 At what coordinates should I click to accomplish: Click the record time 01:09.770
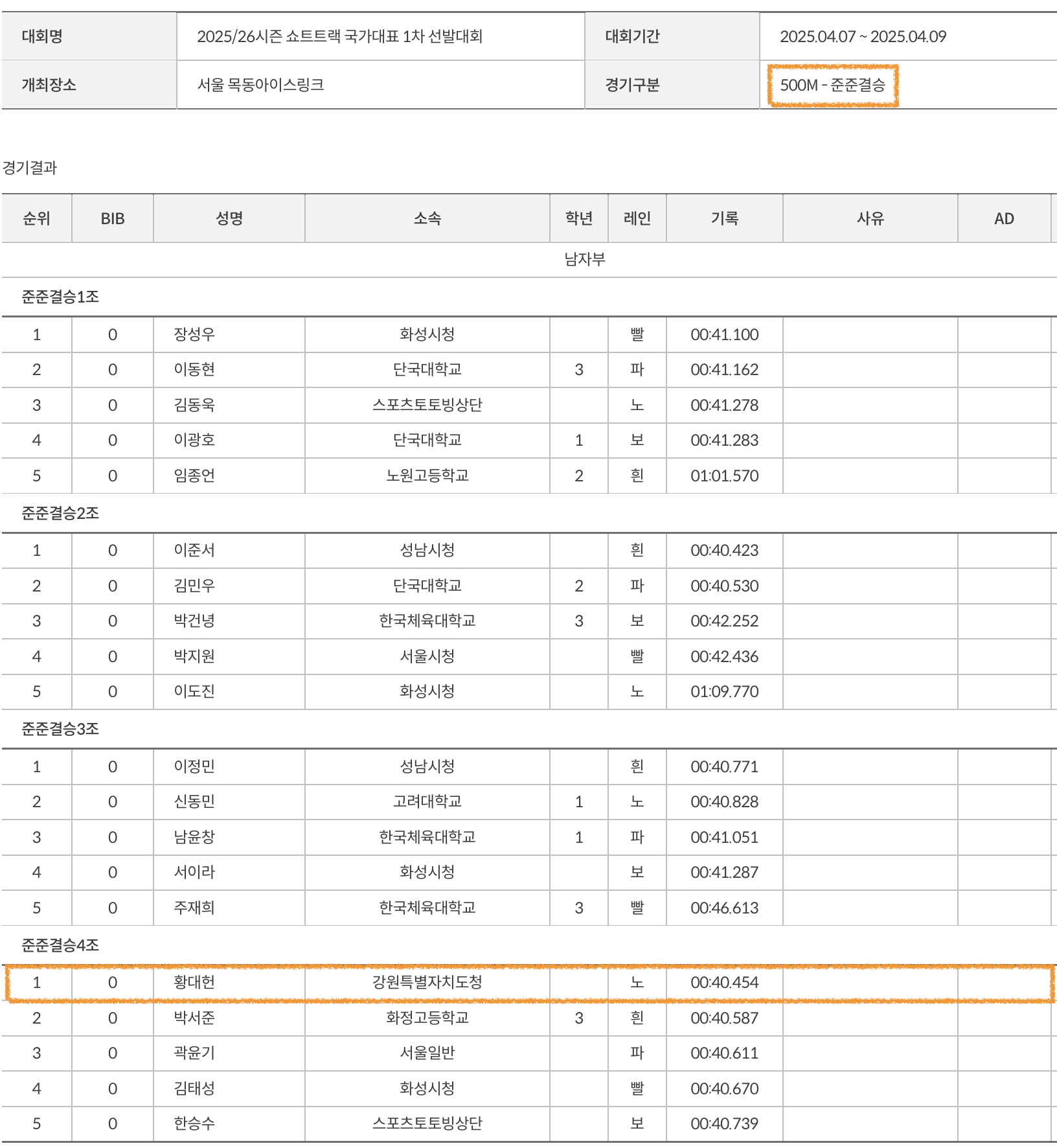[x=724, y=691]
